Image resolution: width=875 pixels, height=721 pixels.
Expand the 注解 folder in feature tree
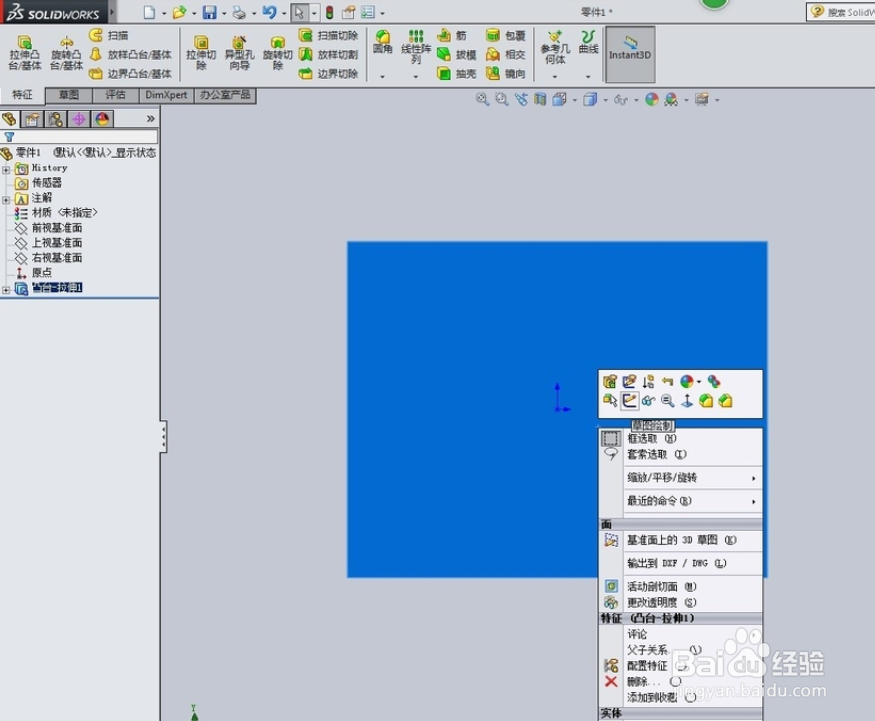pos(8,198)
